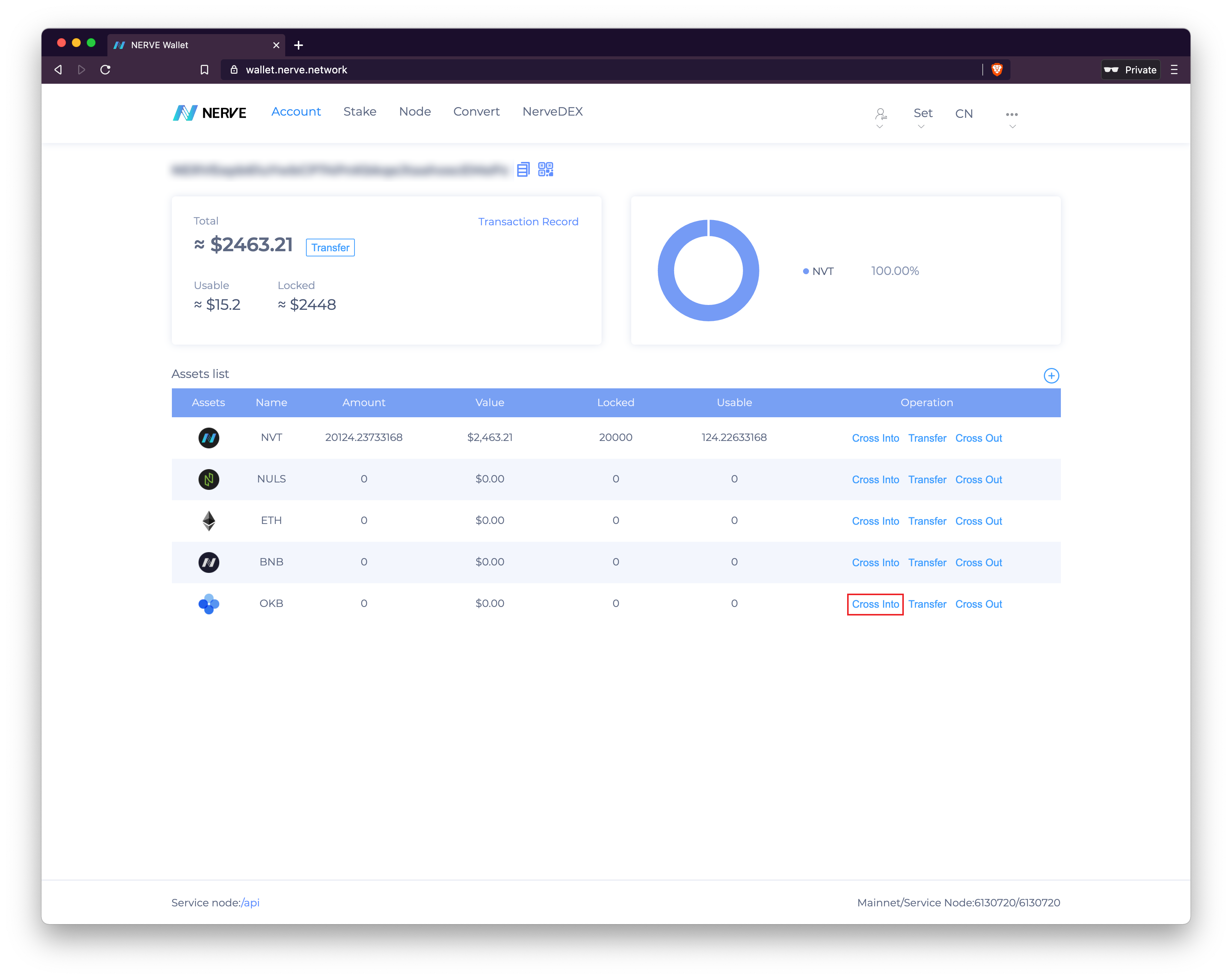The width and height of the screenshot is (1232, 979).
Task: Click Cross Out for NULS
Action: pos(978,480)
